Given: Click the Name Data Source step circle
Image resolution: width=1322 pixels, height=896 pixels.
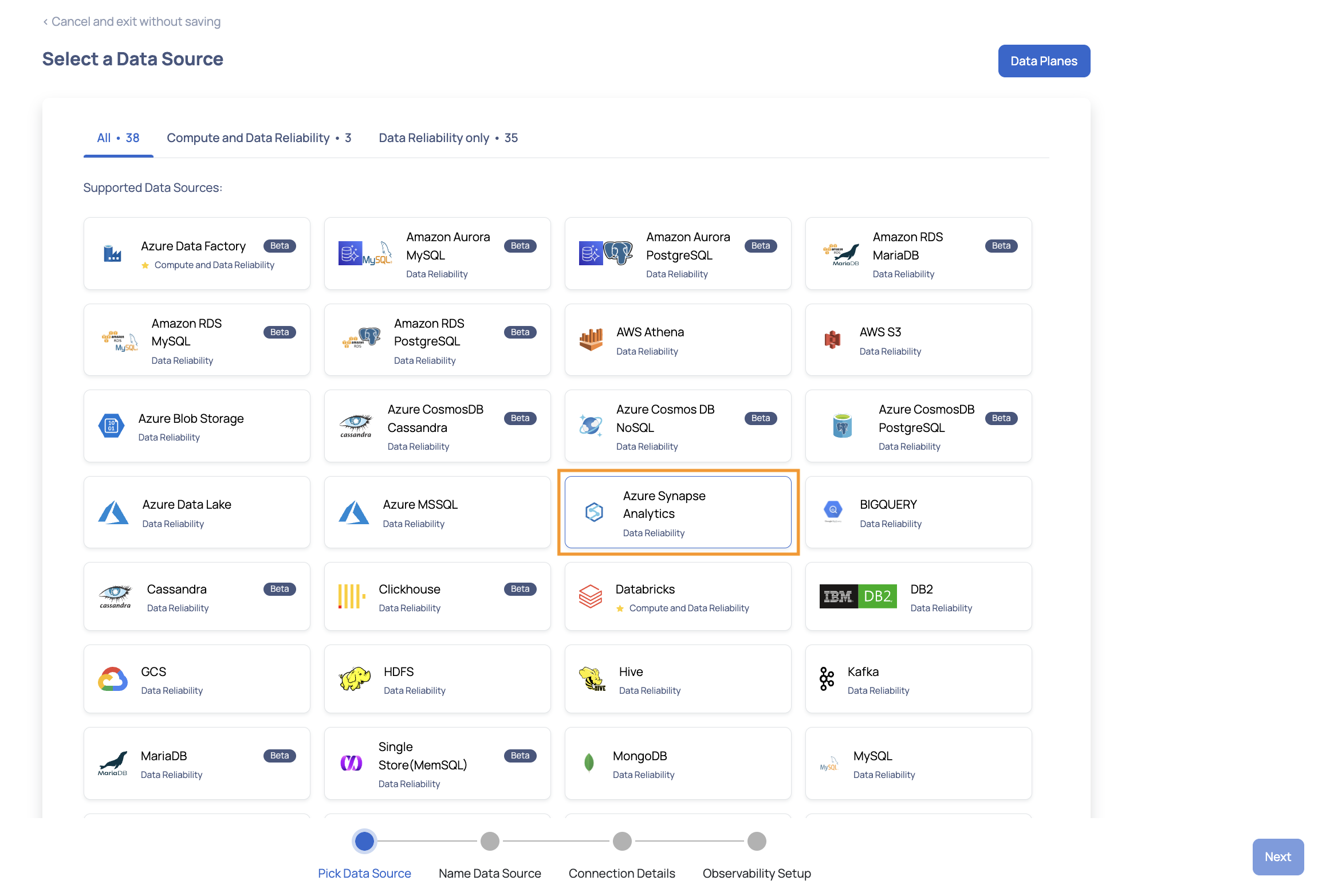Looking at the screenshot, I should [x=490, y=841].
